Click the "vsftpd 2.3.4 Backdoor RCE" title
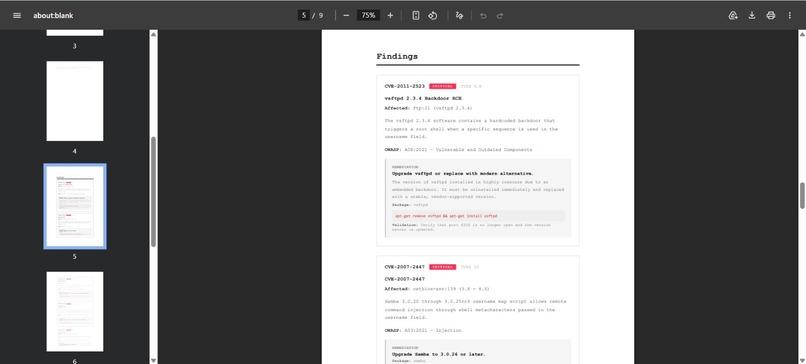 [423, 98]
